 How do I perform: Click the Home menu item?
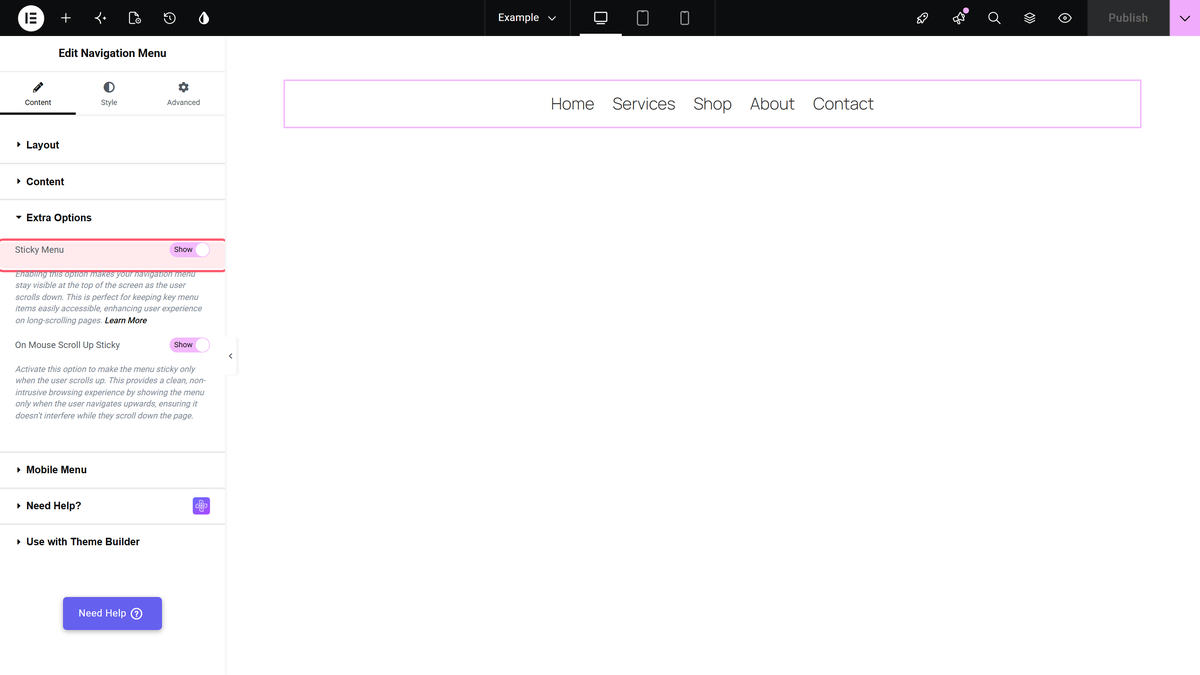(572, 104)
